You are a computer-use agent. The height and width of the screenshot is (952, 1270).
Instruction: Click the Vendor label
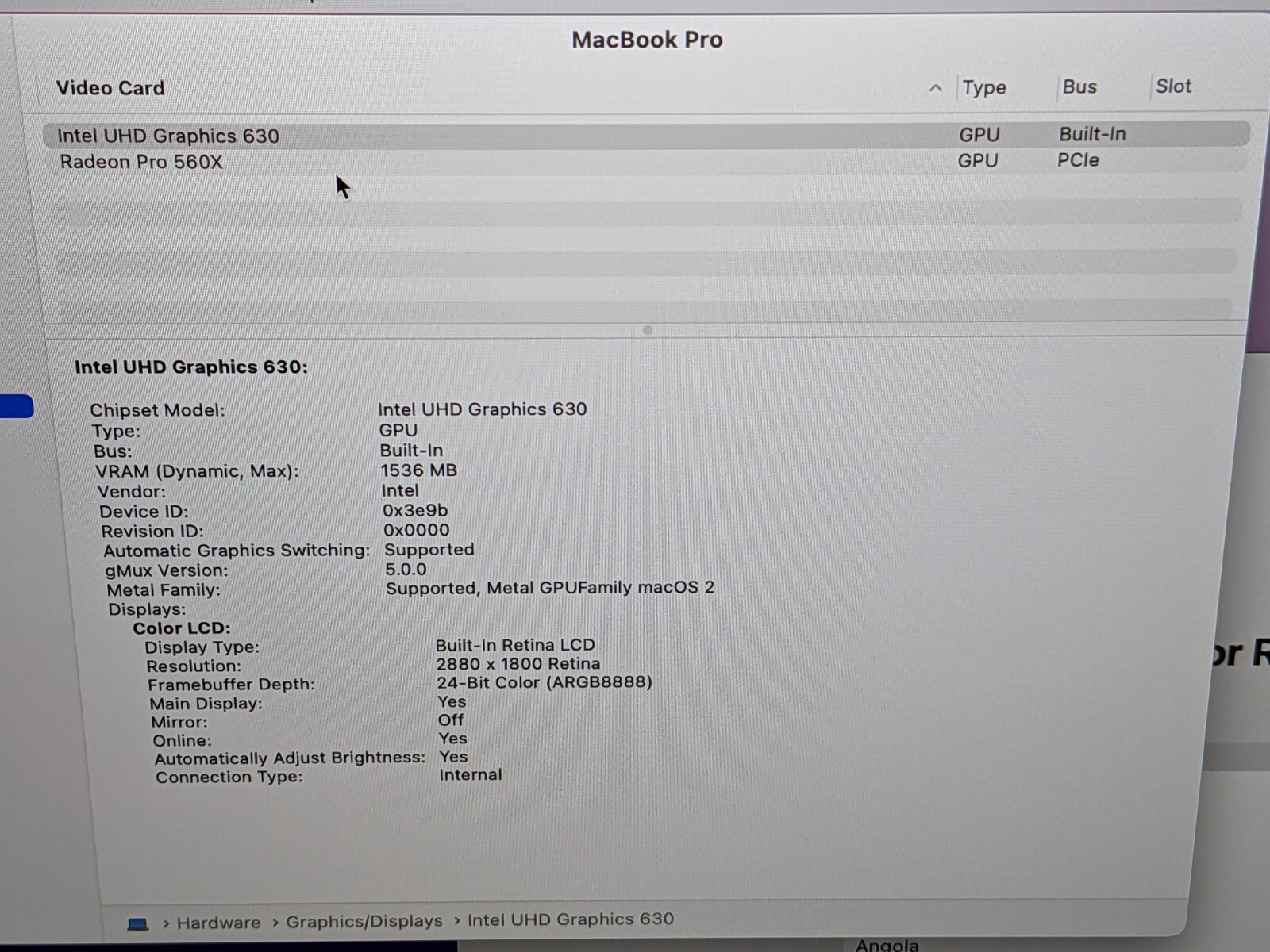pyautogui.click(x=132, y=492)
